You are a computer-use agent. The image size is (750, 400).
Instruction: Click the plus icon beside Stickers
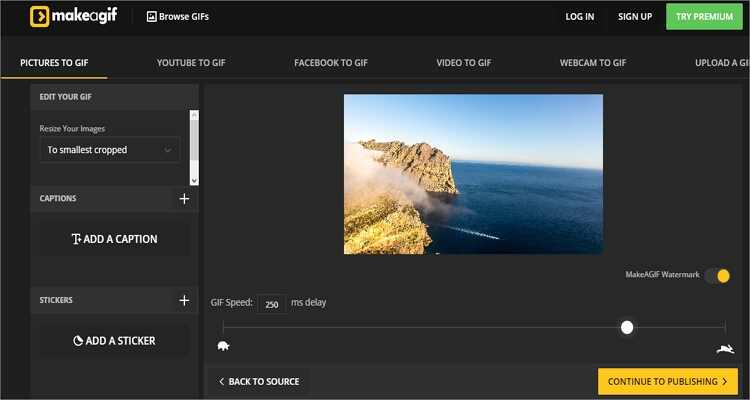click(184, 300)
